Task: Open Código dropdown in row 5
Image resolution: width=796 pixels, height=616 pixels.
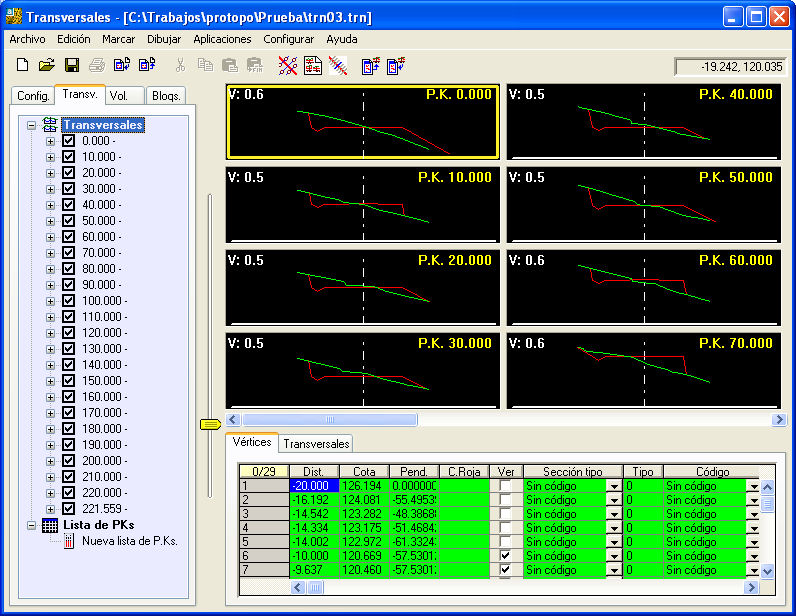Action: coord(753,542)
